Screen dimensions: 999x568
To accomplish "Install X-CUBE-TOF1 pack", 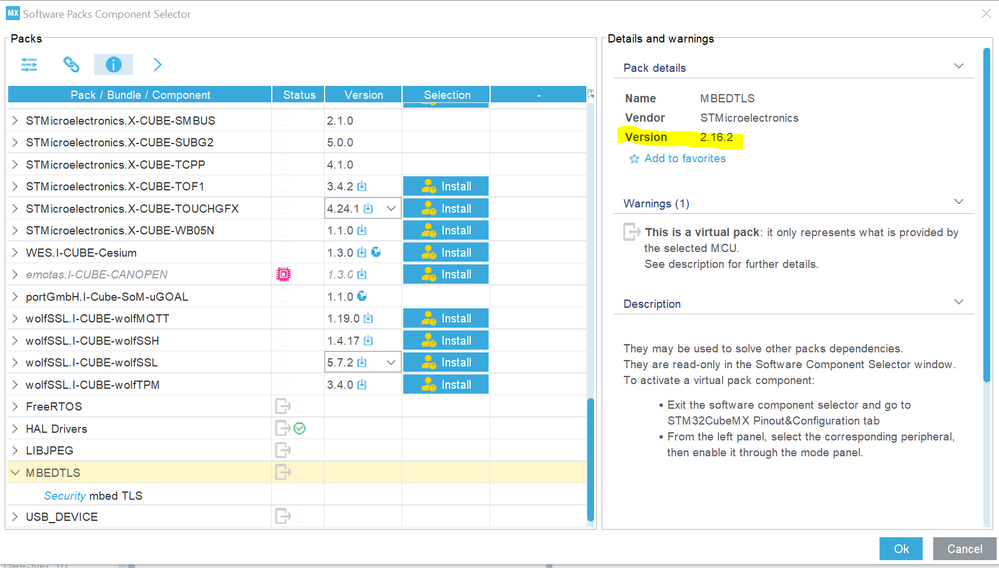I will tap(446, 187).
